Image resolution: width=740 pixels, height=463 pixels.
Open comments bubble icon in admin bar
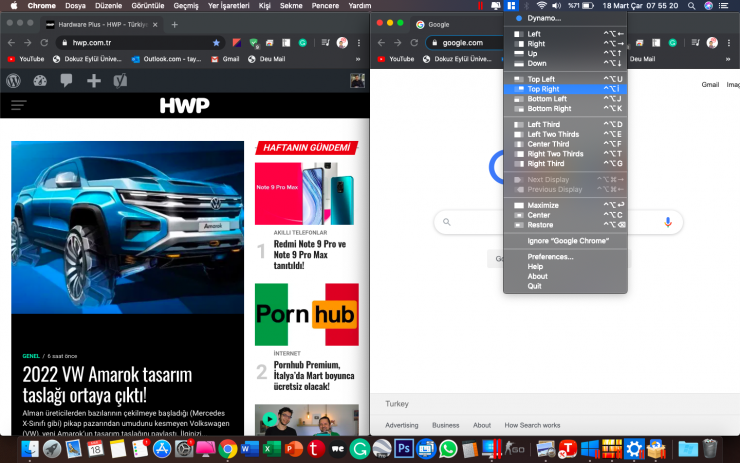click(x=67, y=81)
